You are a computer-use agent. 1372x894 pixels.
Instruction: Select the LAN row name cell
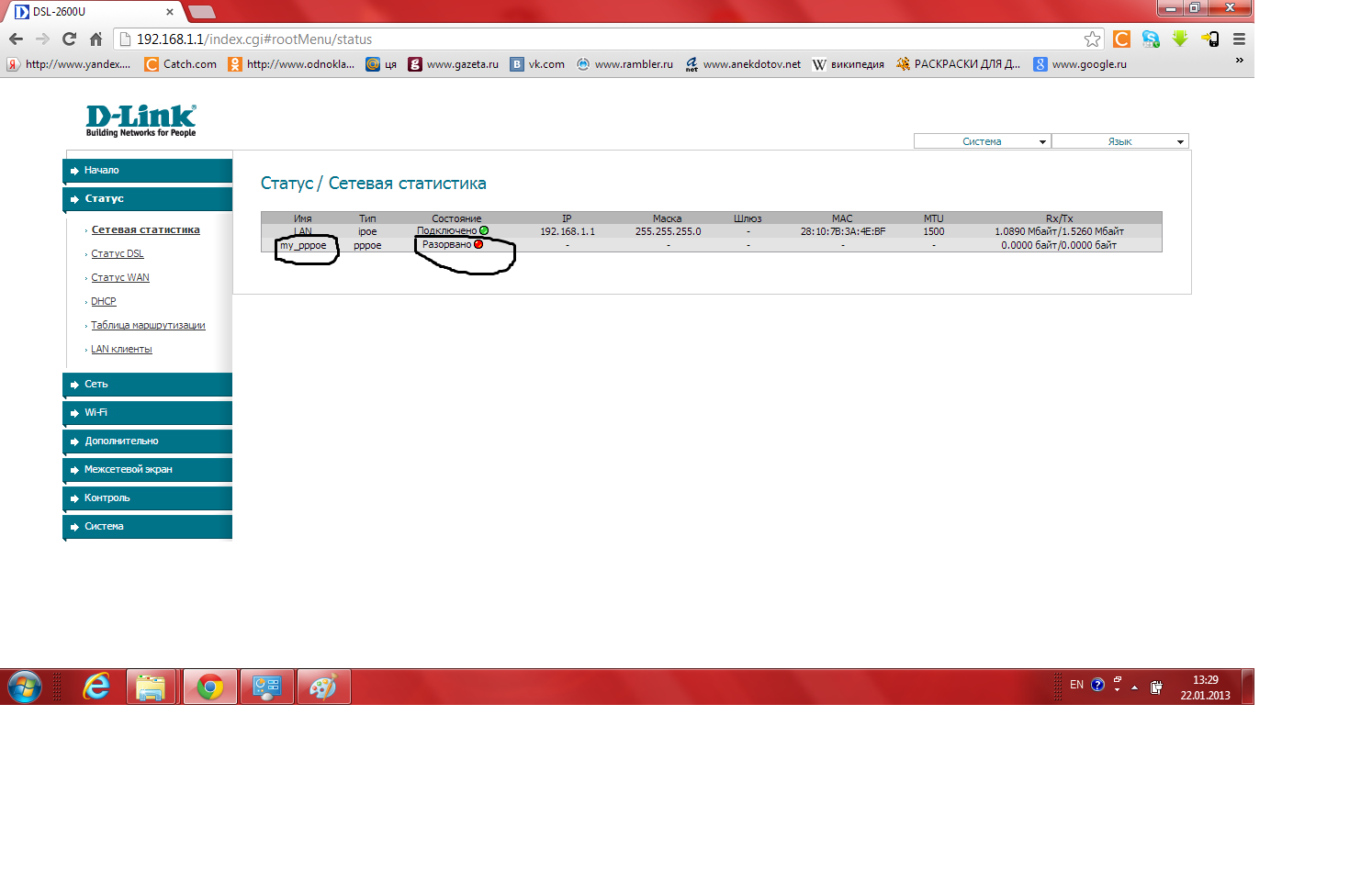click(303, 231)
